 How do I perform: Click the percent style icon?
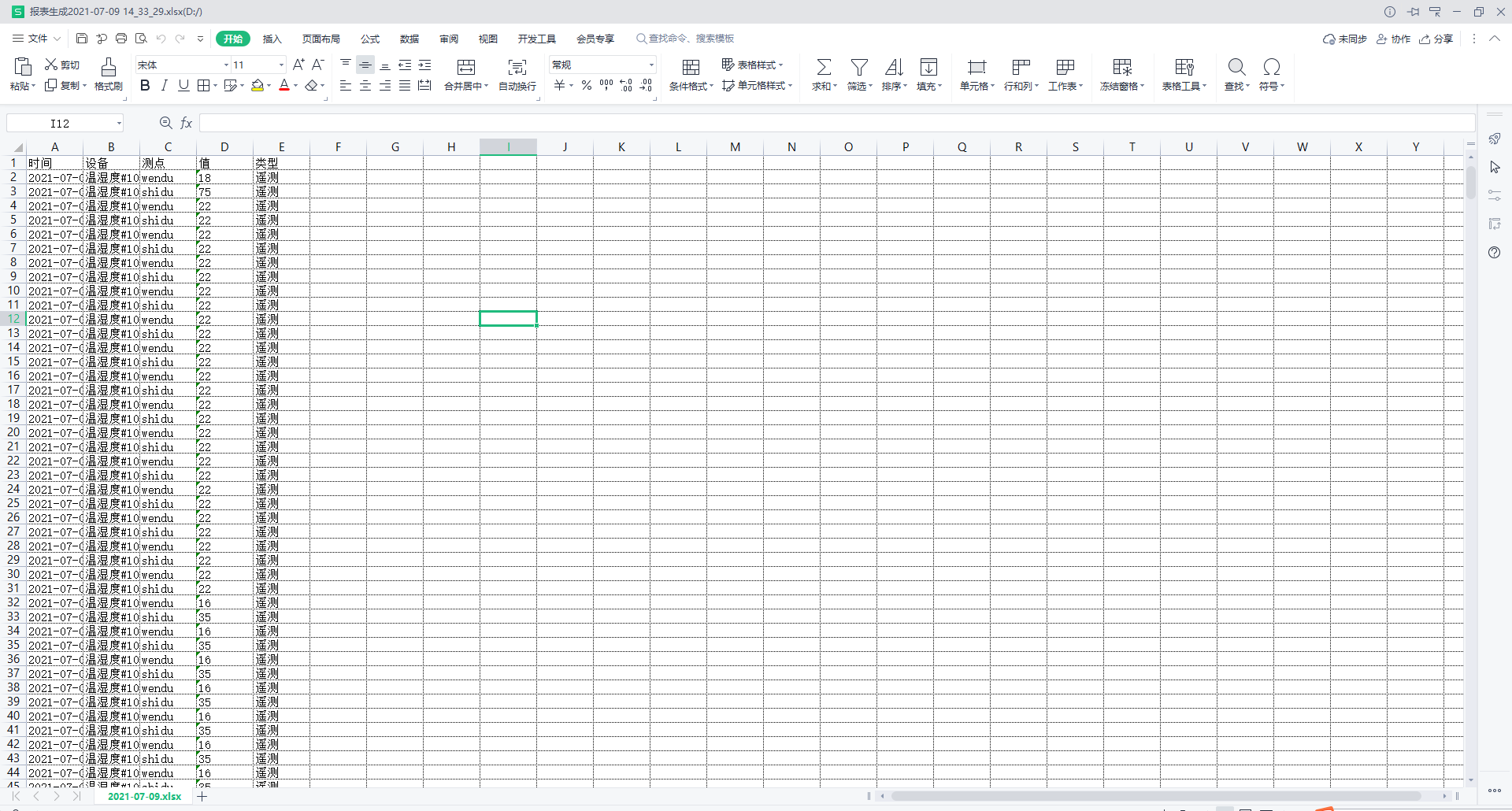pos(587,85)
